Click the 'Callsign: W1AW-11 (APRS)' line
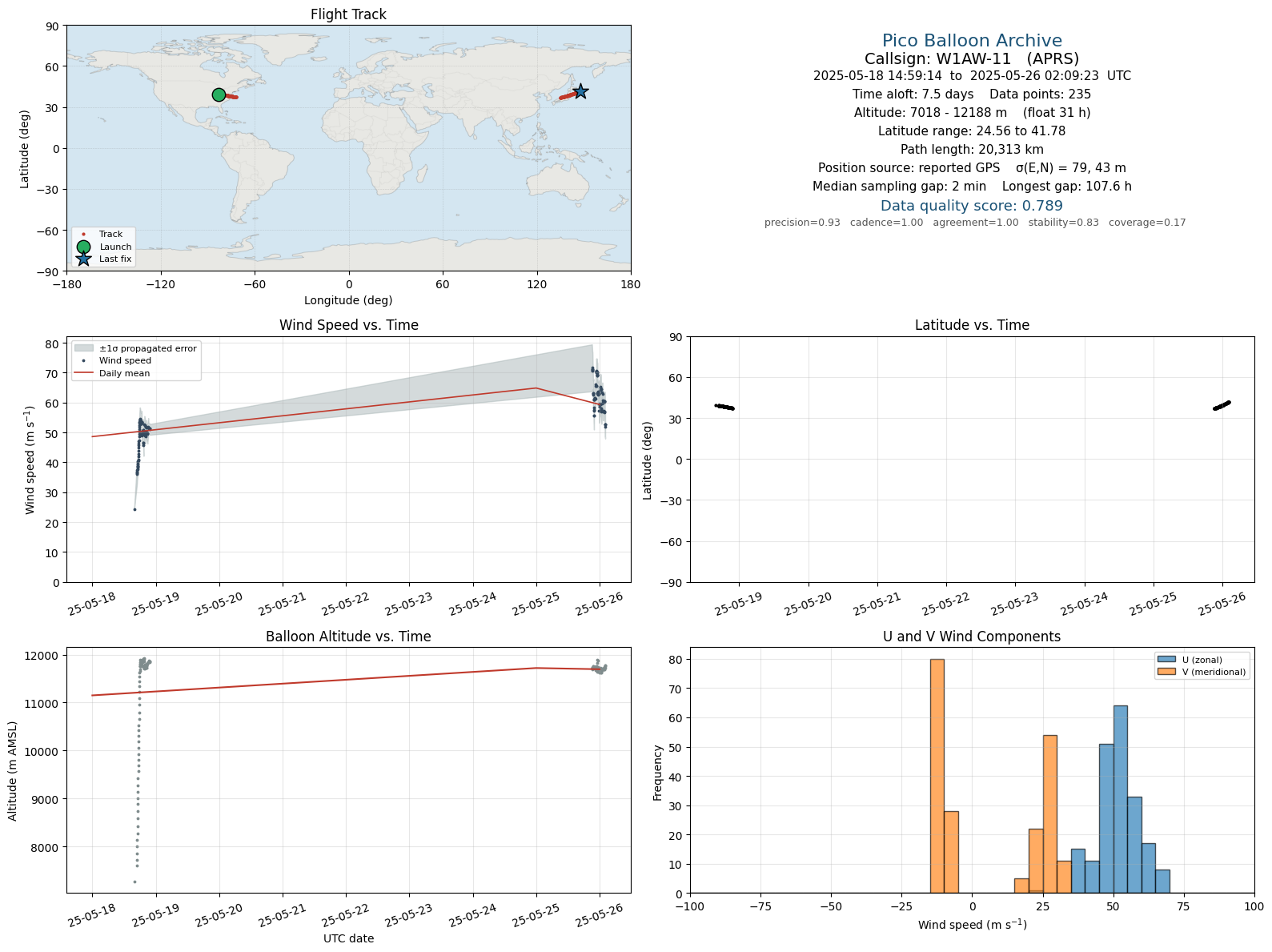Viewport: 1272px width, 952px height. tap(972, 58)
